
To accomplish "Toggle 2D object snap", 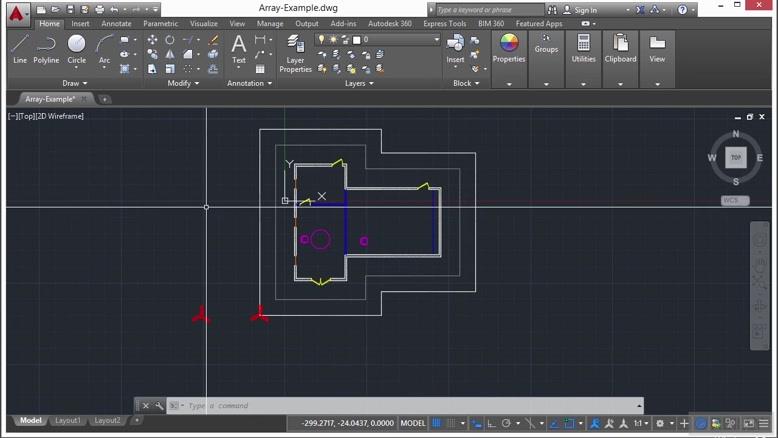I will (569, 423).
